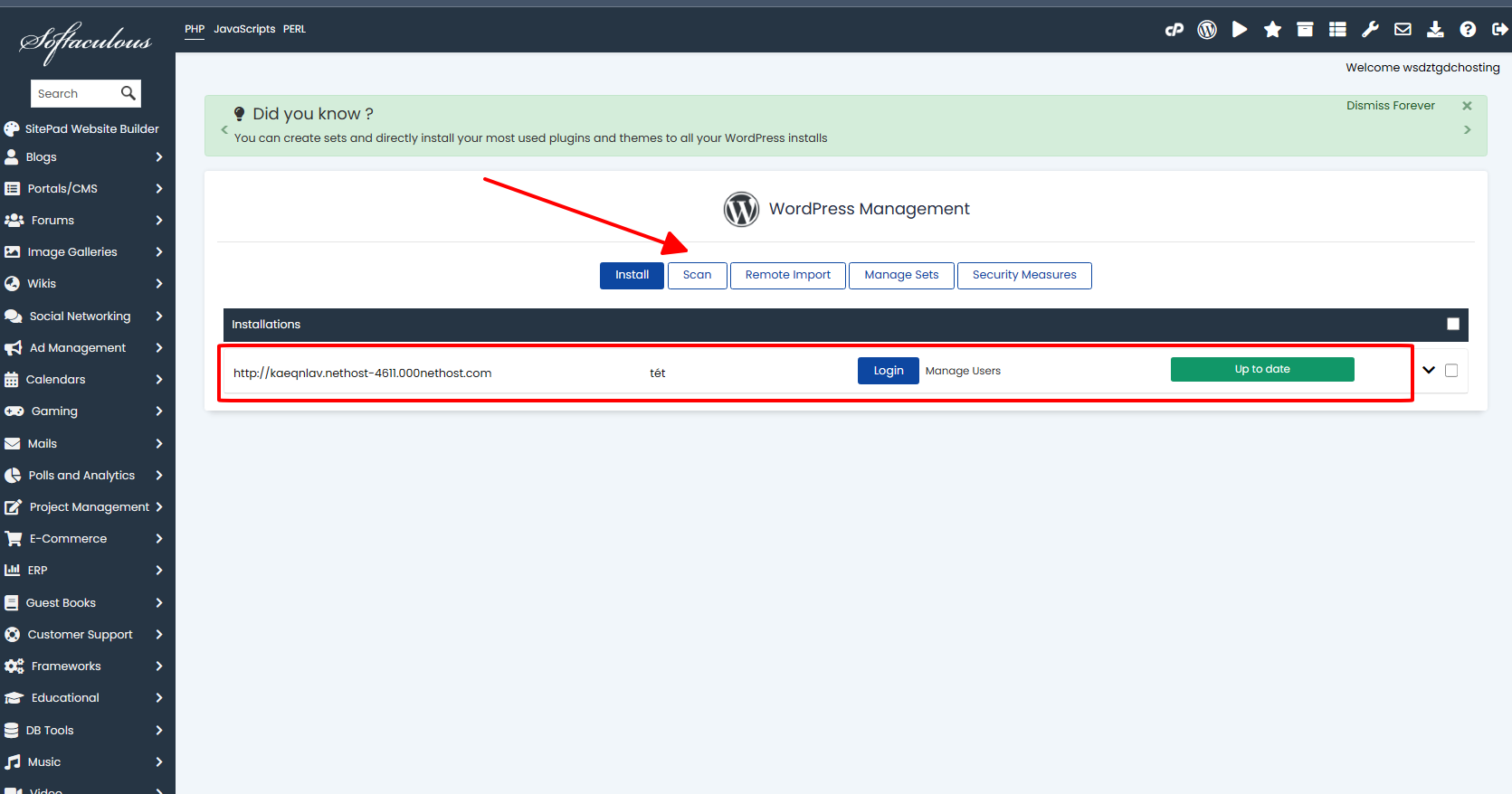Click the Install button

tap(632, 275)
